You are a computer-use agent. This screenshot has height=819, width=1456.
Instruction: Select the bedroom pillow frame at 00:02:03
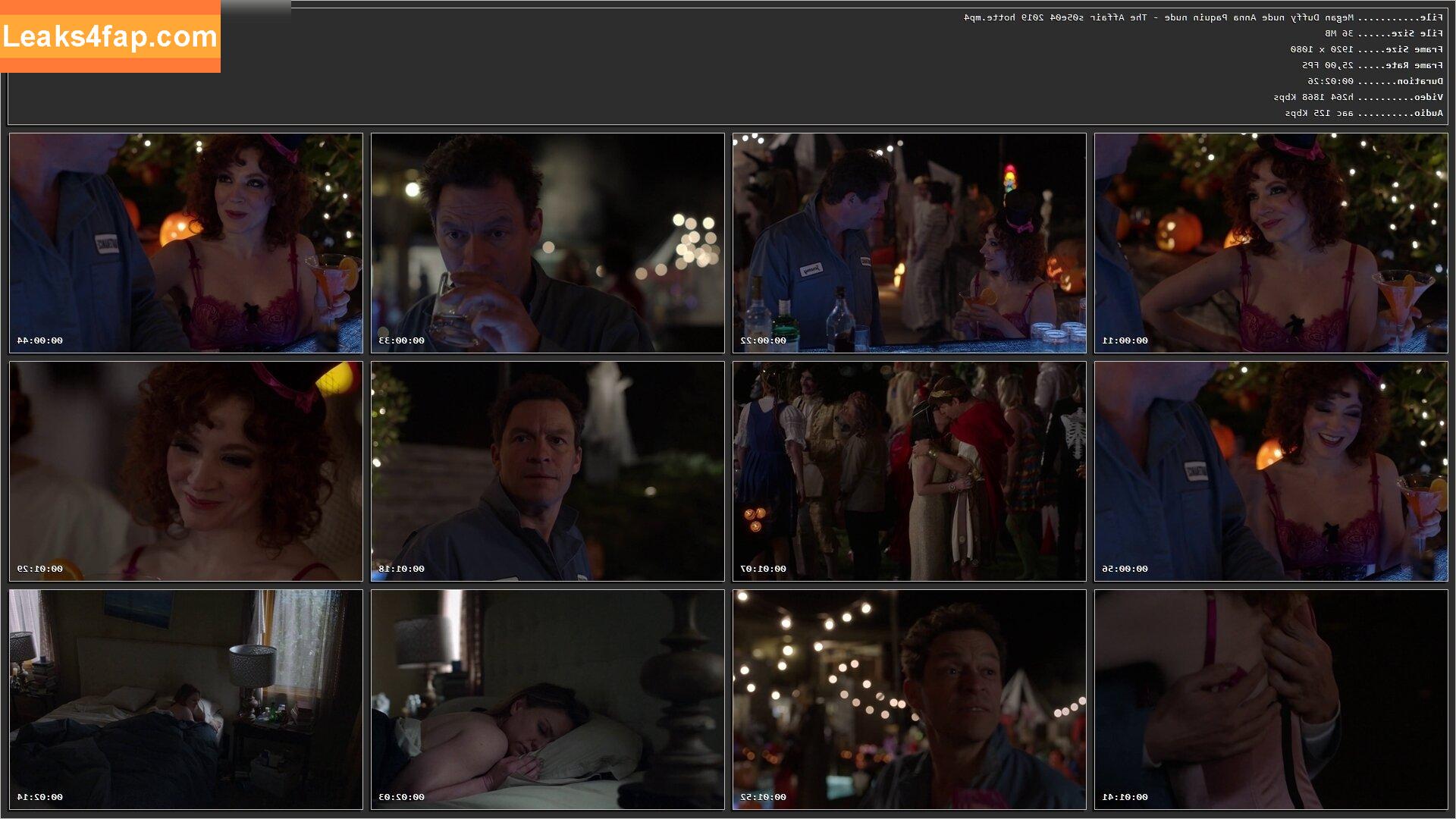click(x=548, y=699)
